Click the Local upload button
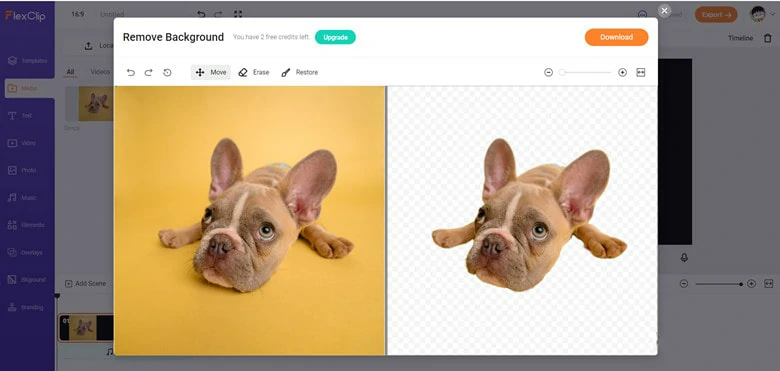 (x=98, y=46)
